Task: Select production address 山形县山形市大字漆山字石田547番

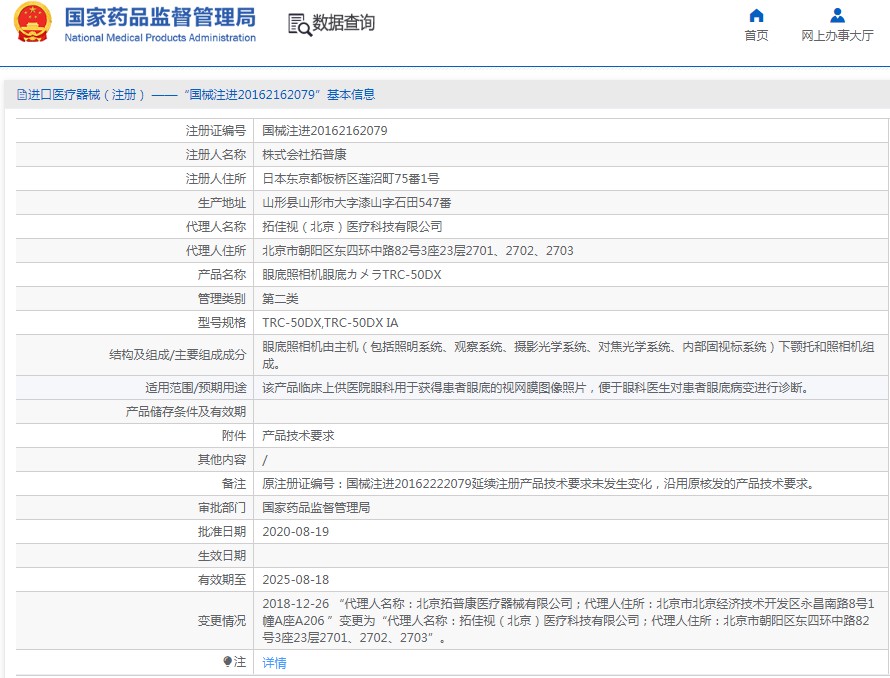Action: 356,203
